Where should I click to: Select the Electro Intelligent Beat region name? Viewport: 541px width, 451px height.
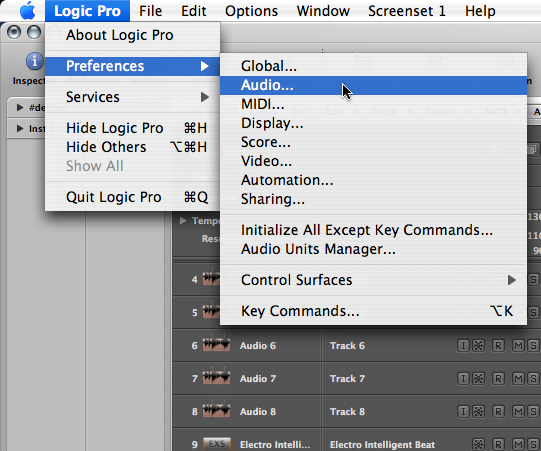point(382,444)
